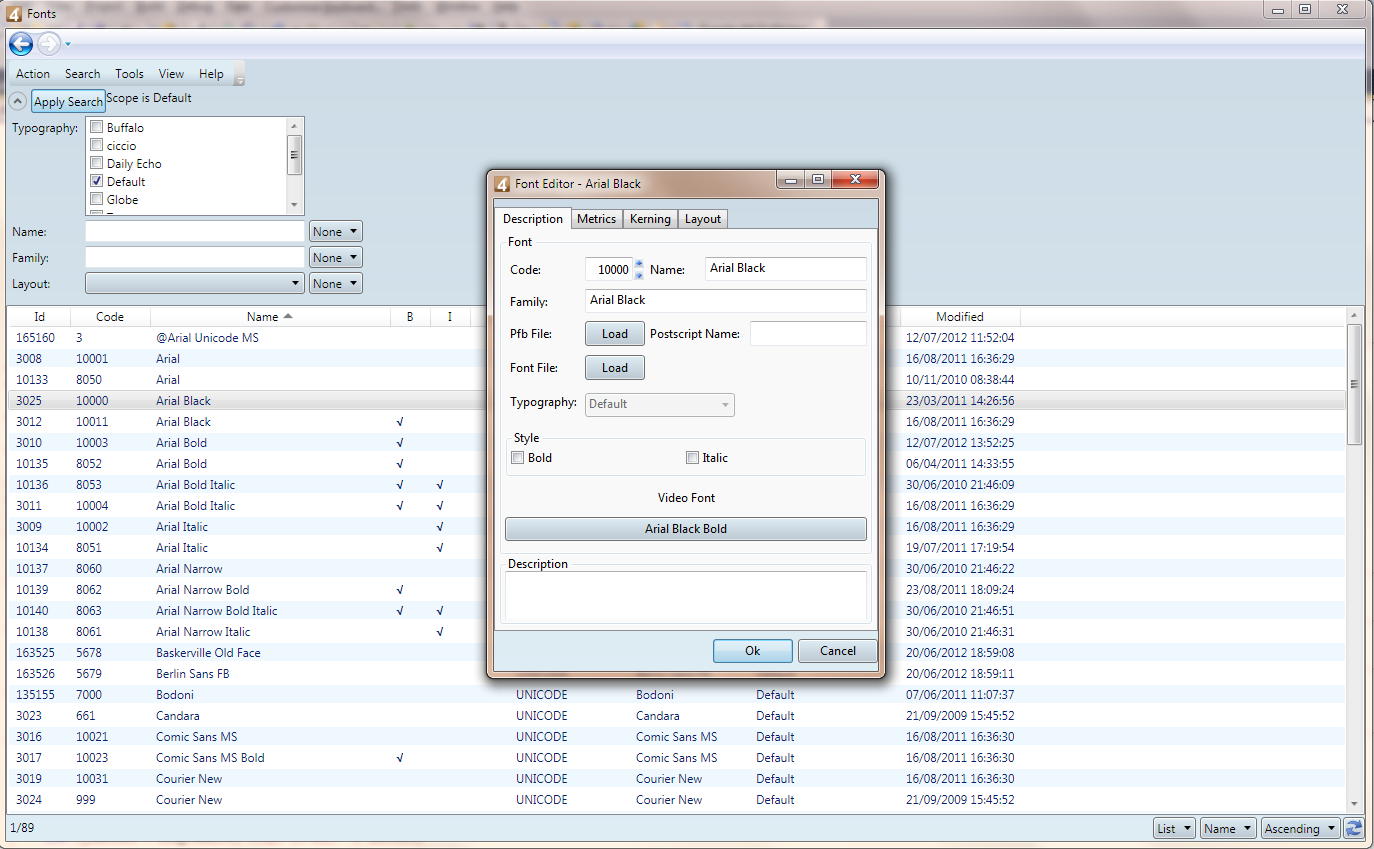This screenshot has width=1374, height=849.
Task: Collapse the search panel with round chevron
Action: (x=18, y=101)
